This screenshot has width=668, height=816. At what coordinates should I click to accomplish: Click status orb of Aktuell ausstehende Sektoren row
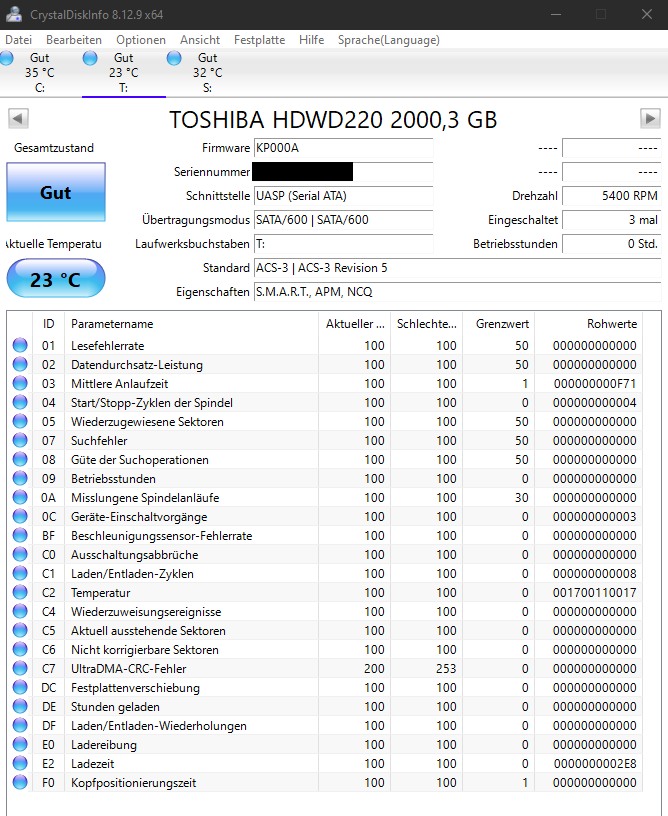pos(20,630)
